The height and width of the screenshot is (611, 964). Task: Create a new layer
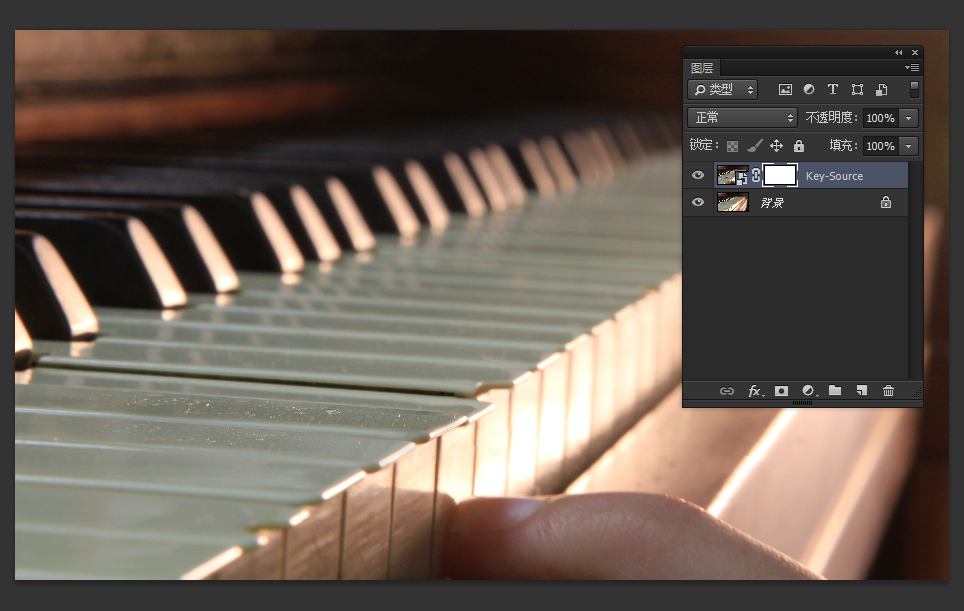pos(862,390)
